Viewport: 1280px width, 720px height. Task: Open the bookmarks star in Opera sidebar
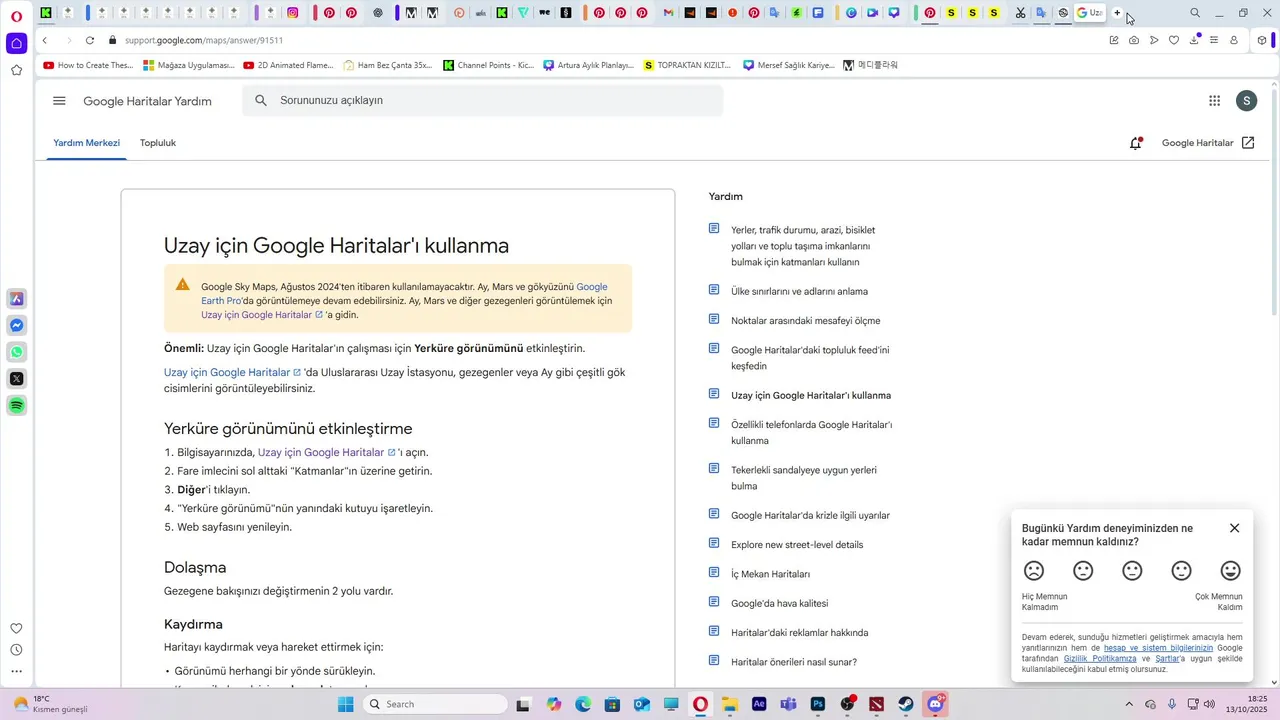(16, 70)
